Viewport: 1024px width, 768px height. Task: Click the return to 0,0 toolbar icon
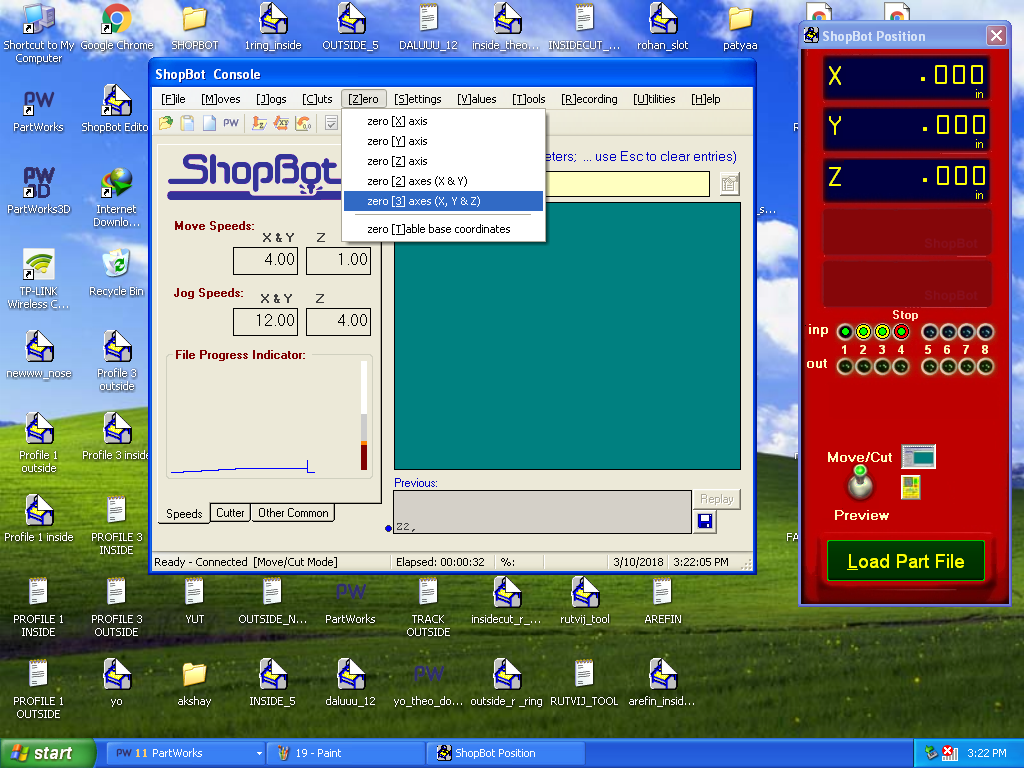[304, 123]
